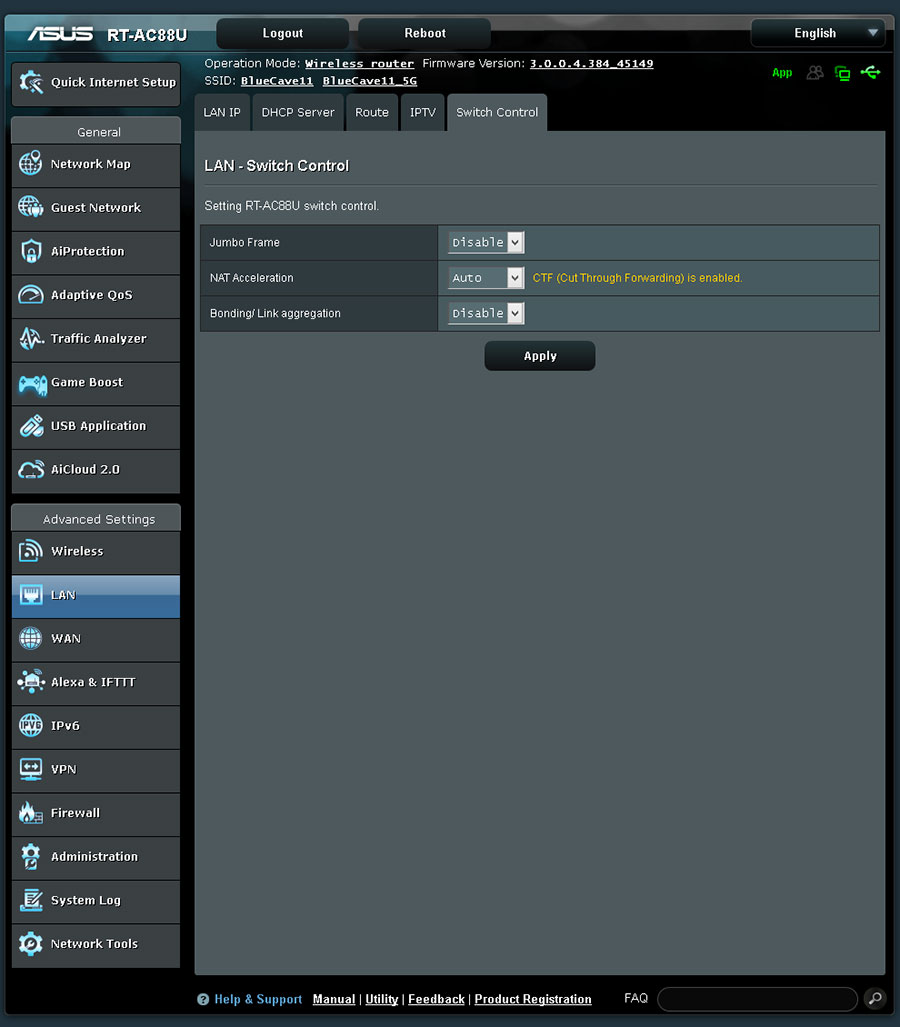Click the Bonding/ Link aggregation label
Screen dimensions: 900x1027
click(275, 313)
